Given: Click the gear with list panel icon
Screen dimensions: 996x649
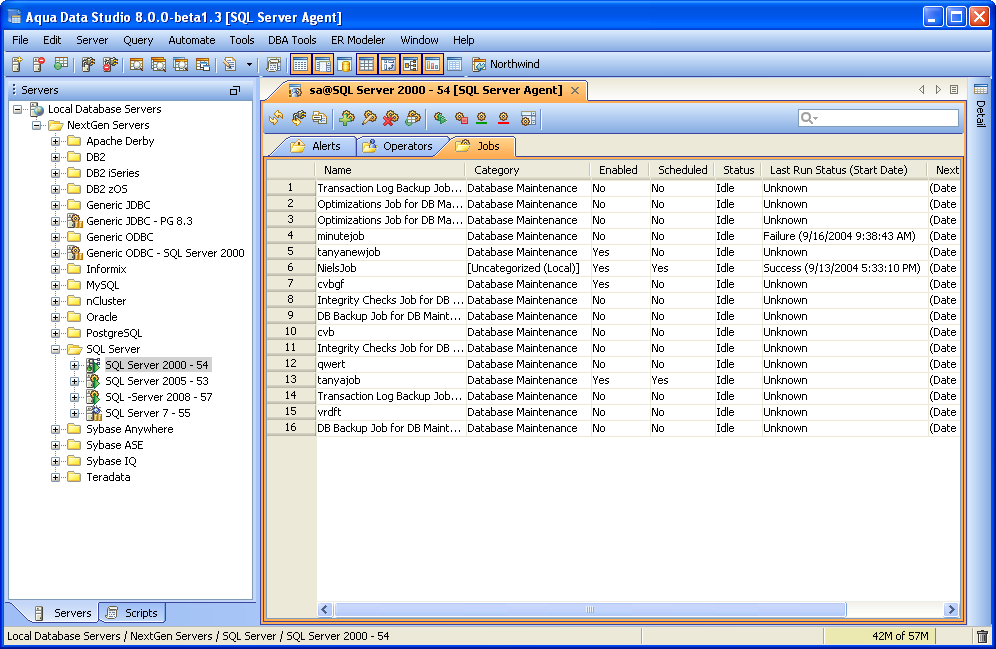Looking at the screenshot, I should pos(528,118).
